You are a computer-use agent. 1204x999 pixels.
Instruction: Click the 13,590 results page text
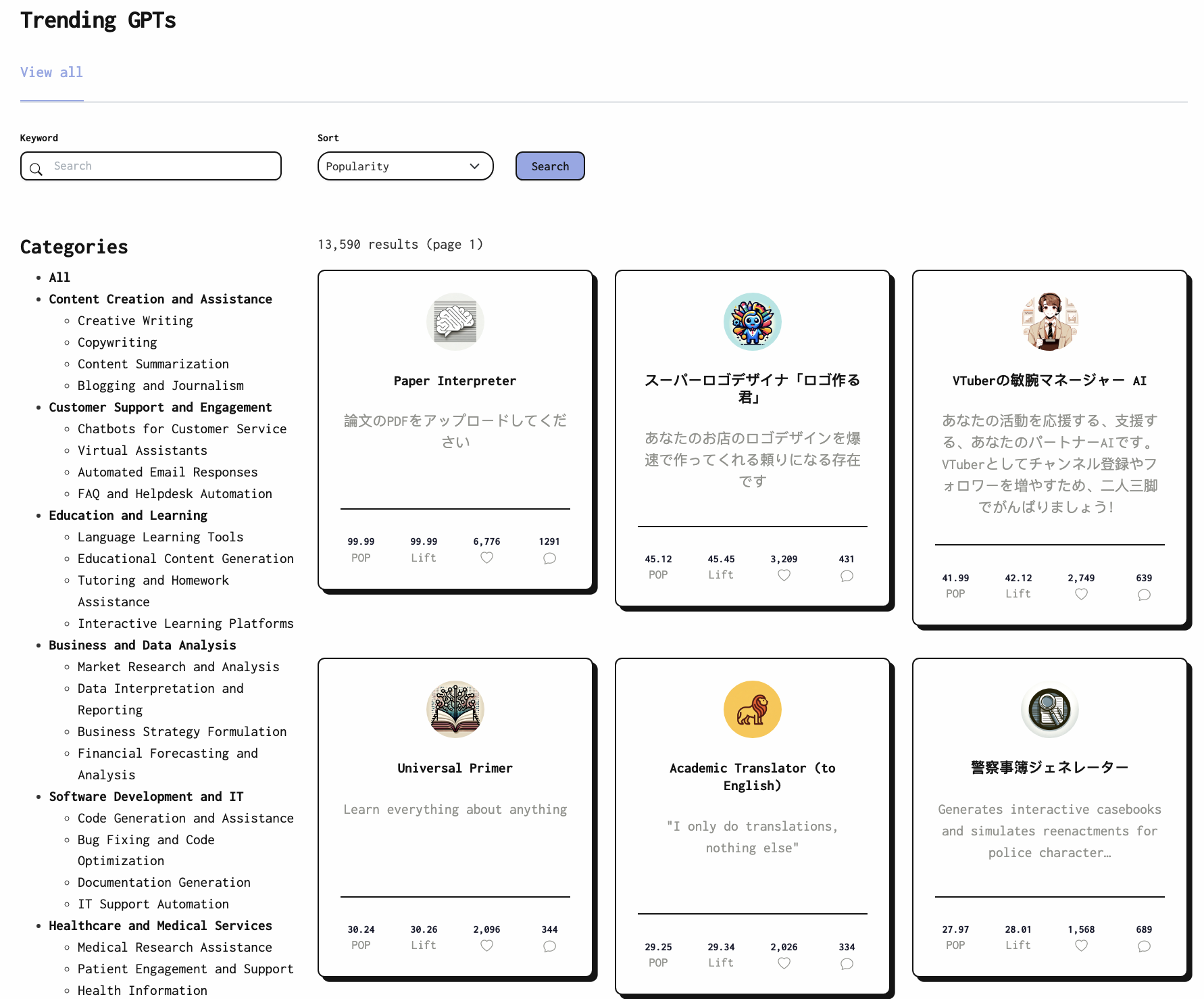click(x=400, y=244)
